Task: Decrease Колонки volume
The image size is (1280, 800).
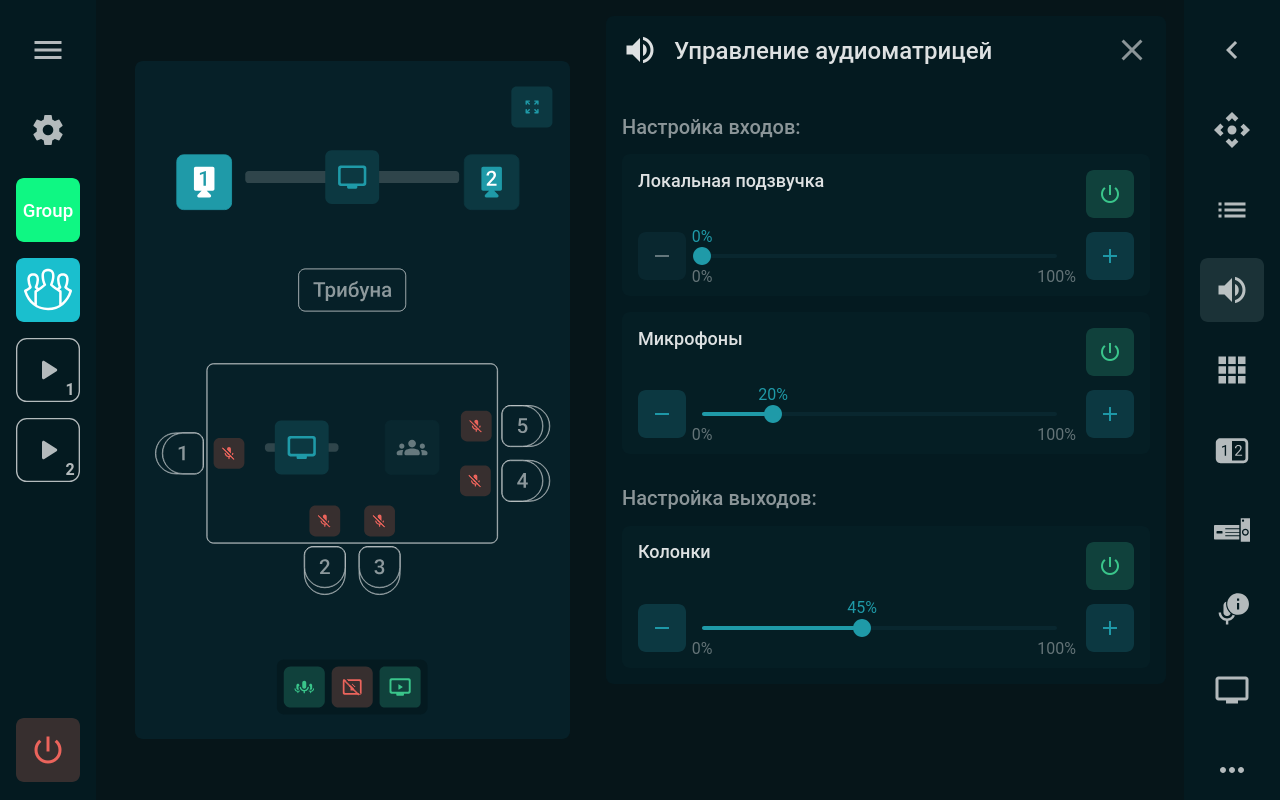Action: click(662, 628)
